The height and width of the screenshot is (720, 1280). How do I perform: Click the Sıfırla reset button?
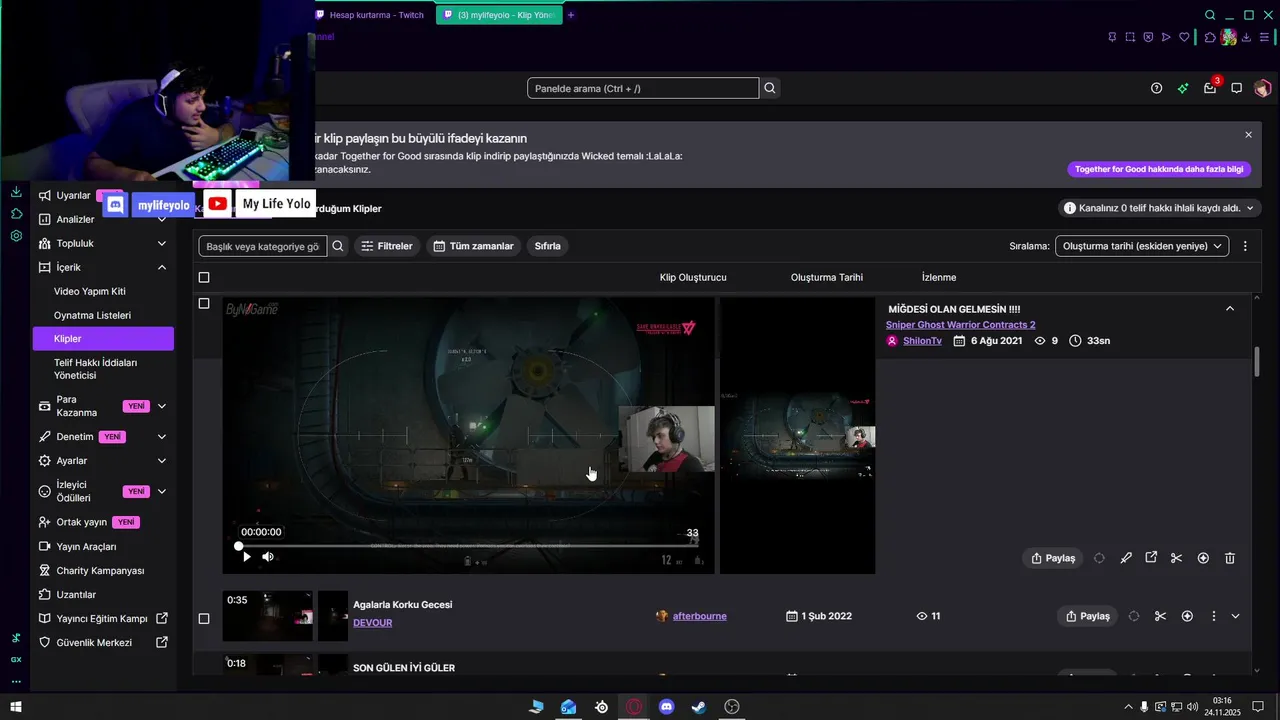tap(548, 246)
